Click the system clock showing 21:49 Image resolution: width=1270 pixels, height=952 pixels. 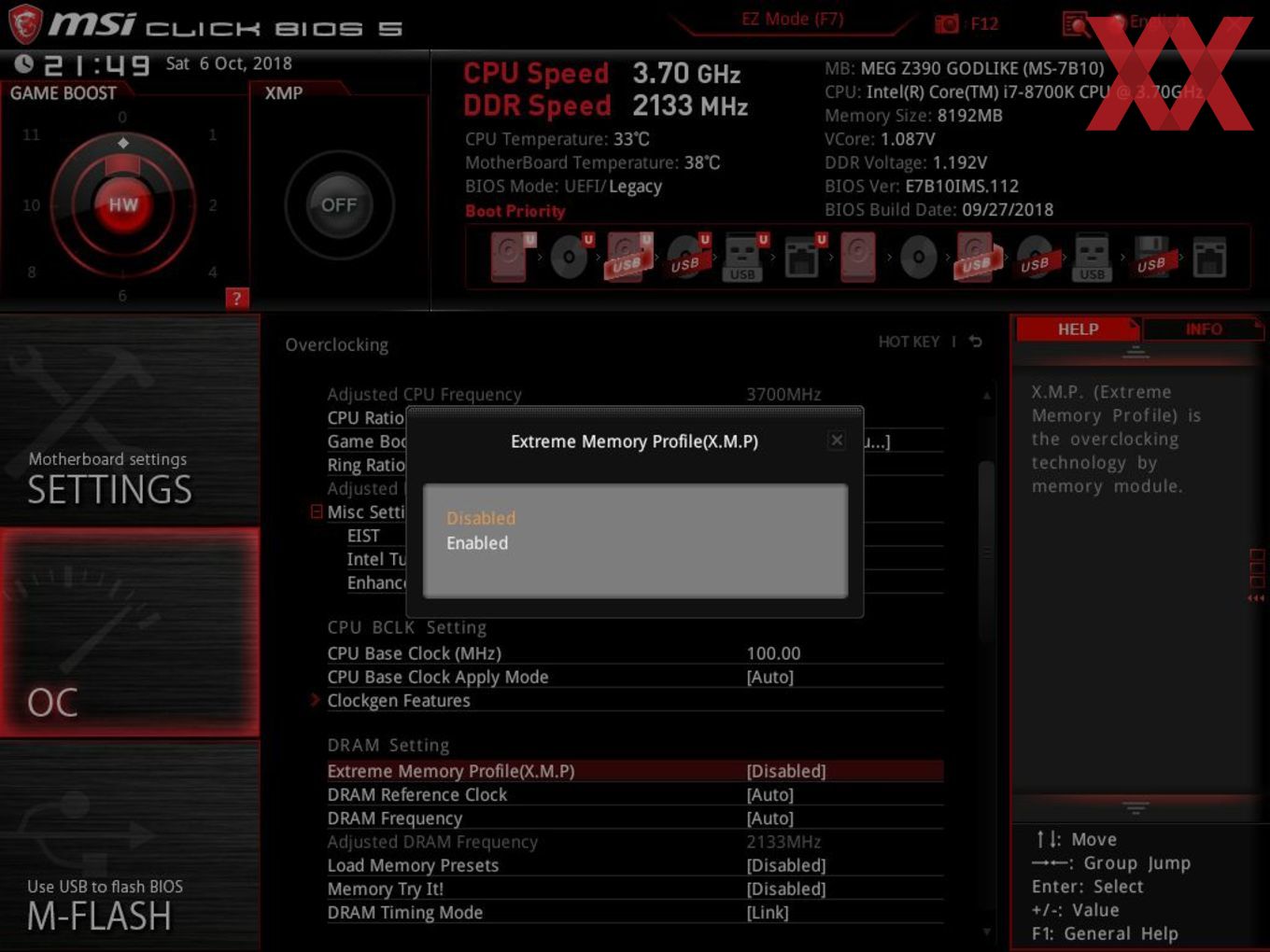pyautogui.click(x=96, y=64)
